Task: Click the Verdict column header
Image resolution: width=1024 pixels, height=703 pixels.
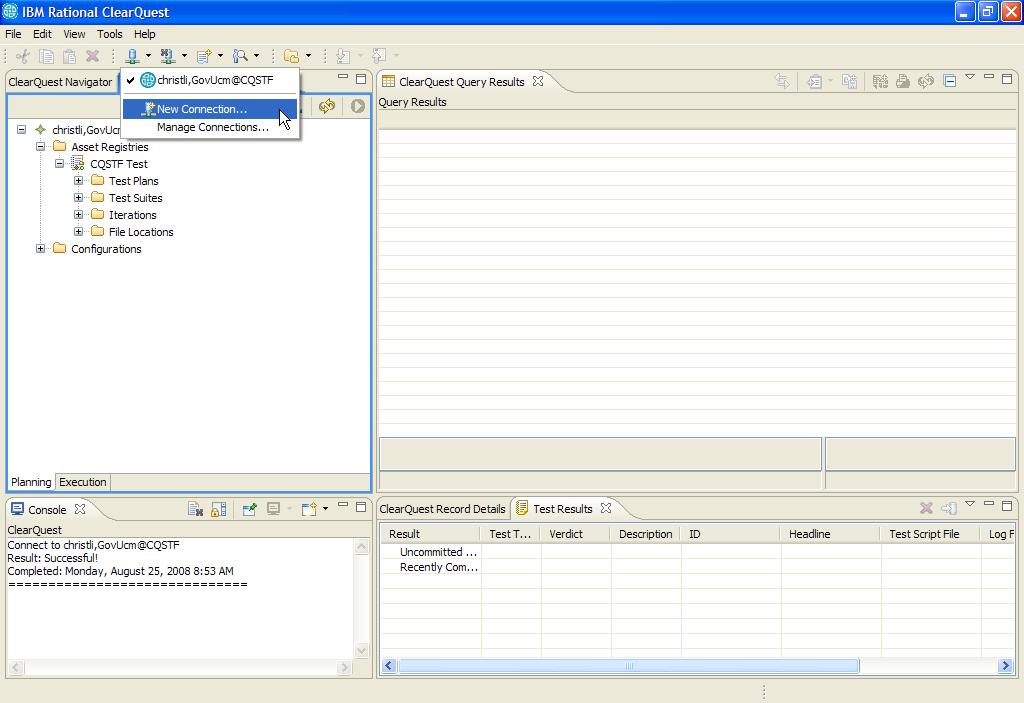Action: [x=566, y=534]
